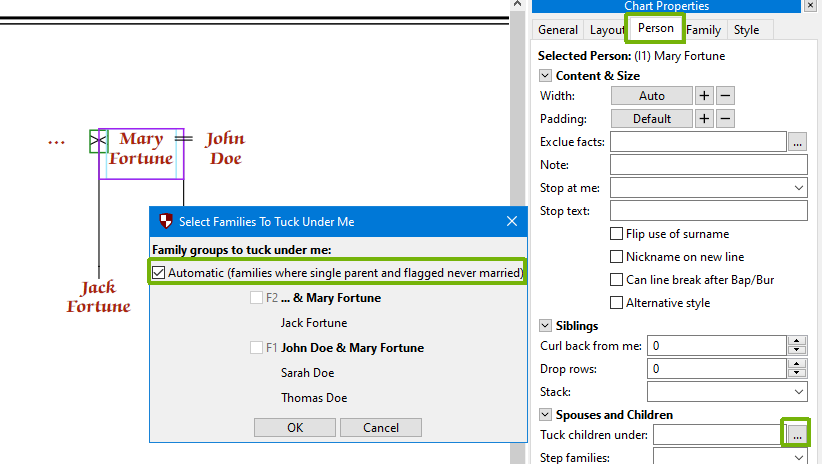Open the Style tab
The height and width of the screenshot is (464, 822).
pos(747,30)
